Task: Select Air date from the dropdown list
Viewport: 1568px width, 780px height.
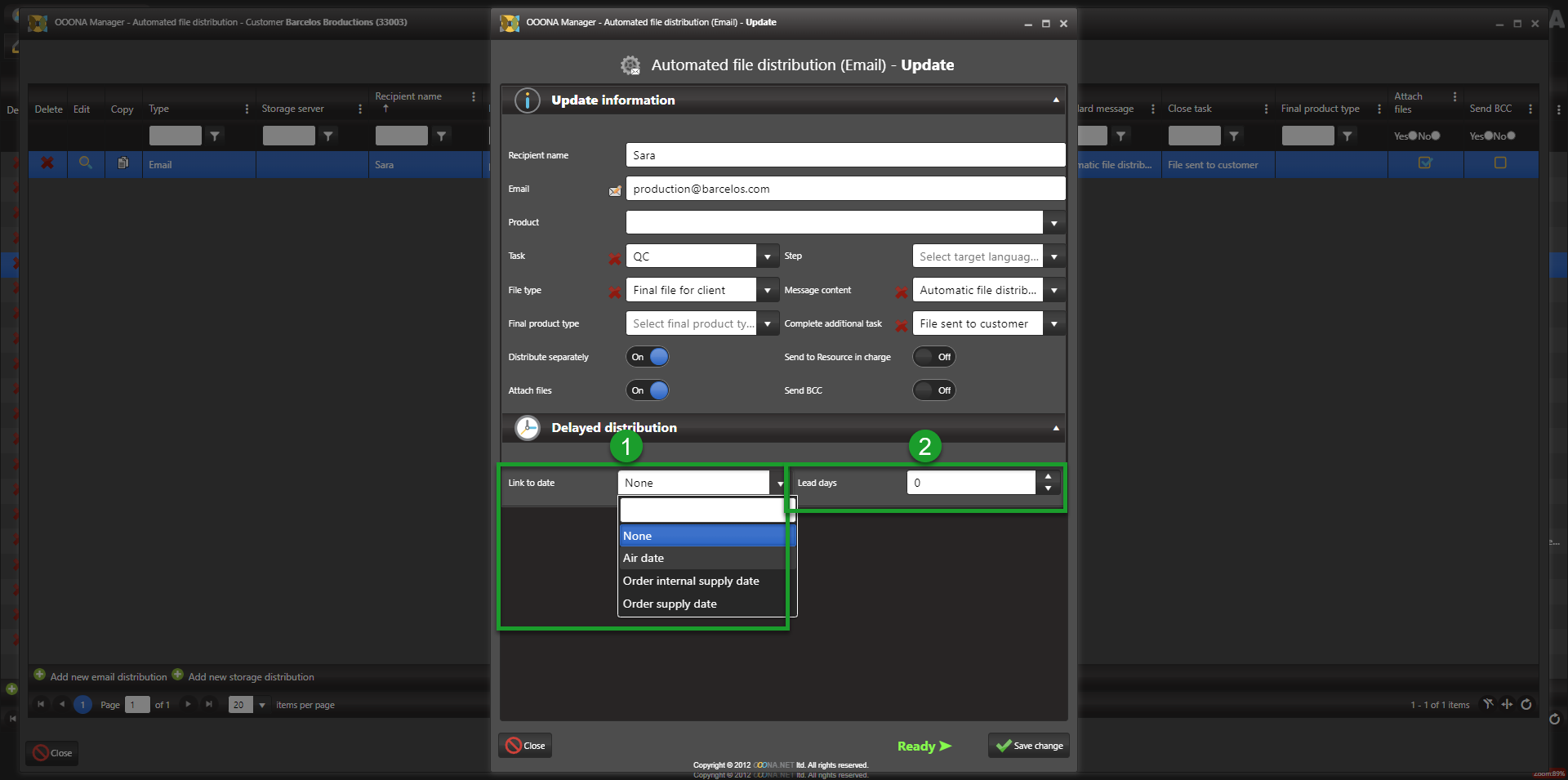Action: pyautogui.click(x=644, y=559)
